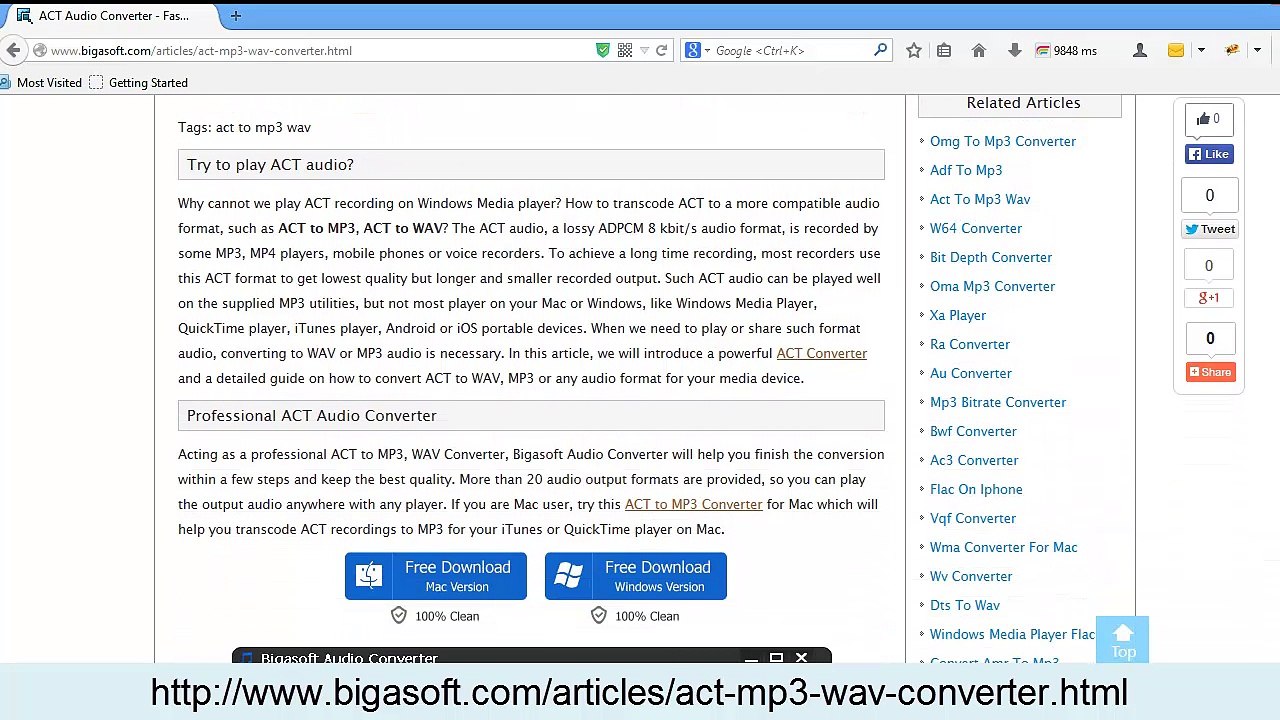Open the Mp3 Bitrate Converter related article
Screen dimensions: 1280x720
[998, 402]
